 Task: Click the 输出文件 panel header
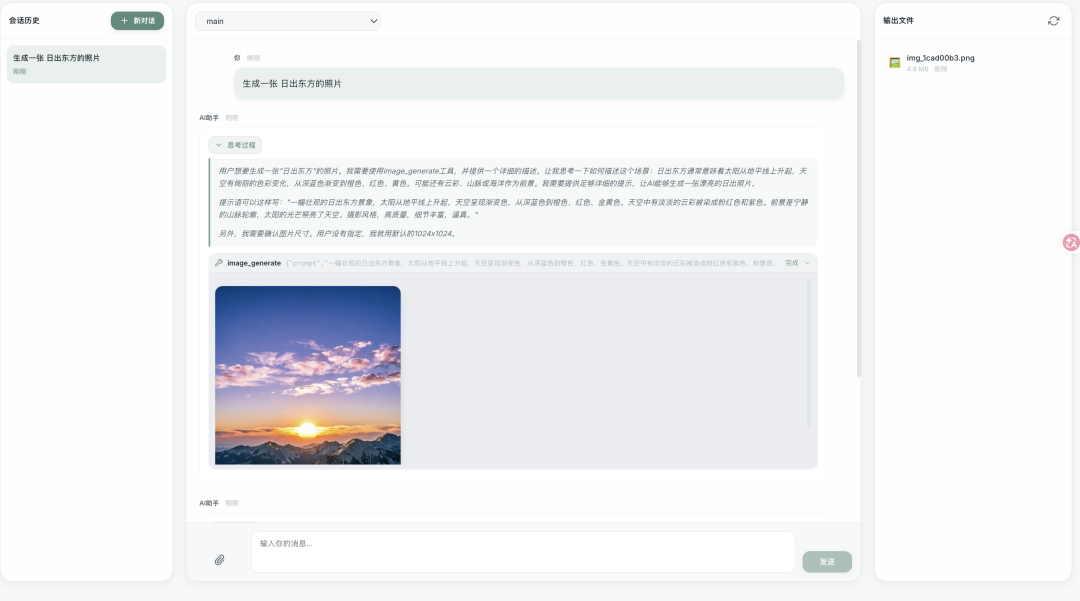point(898,21)
